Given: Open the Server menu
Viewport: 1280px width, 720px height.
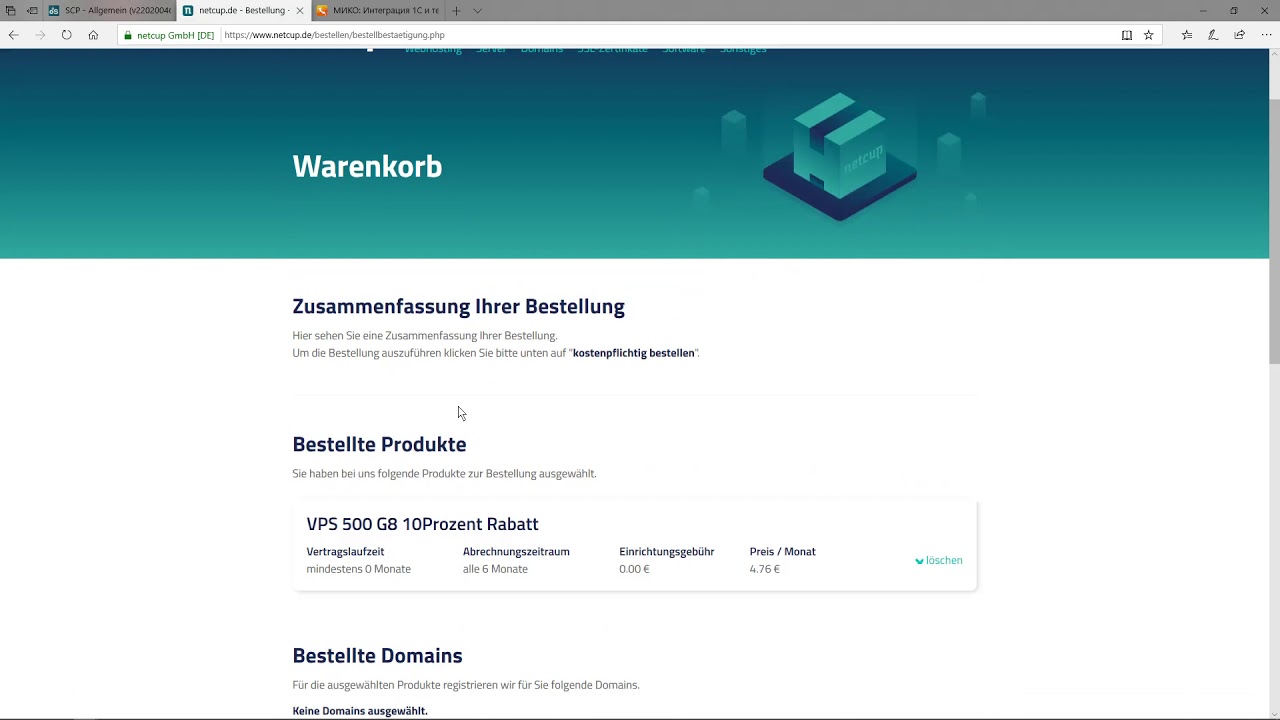Looking at the screenshot, I should coord(491,50).
